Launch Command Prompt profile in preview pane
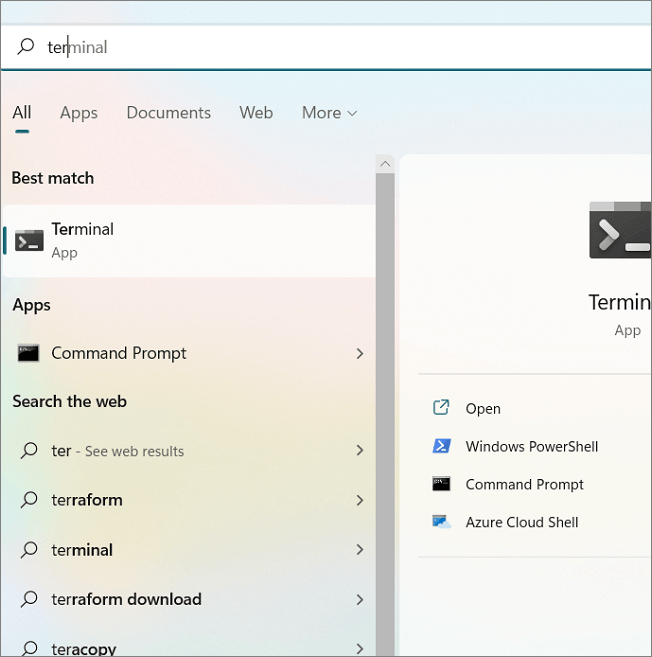 tap(524, 484)
